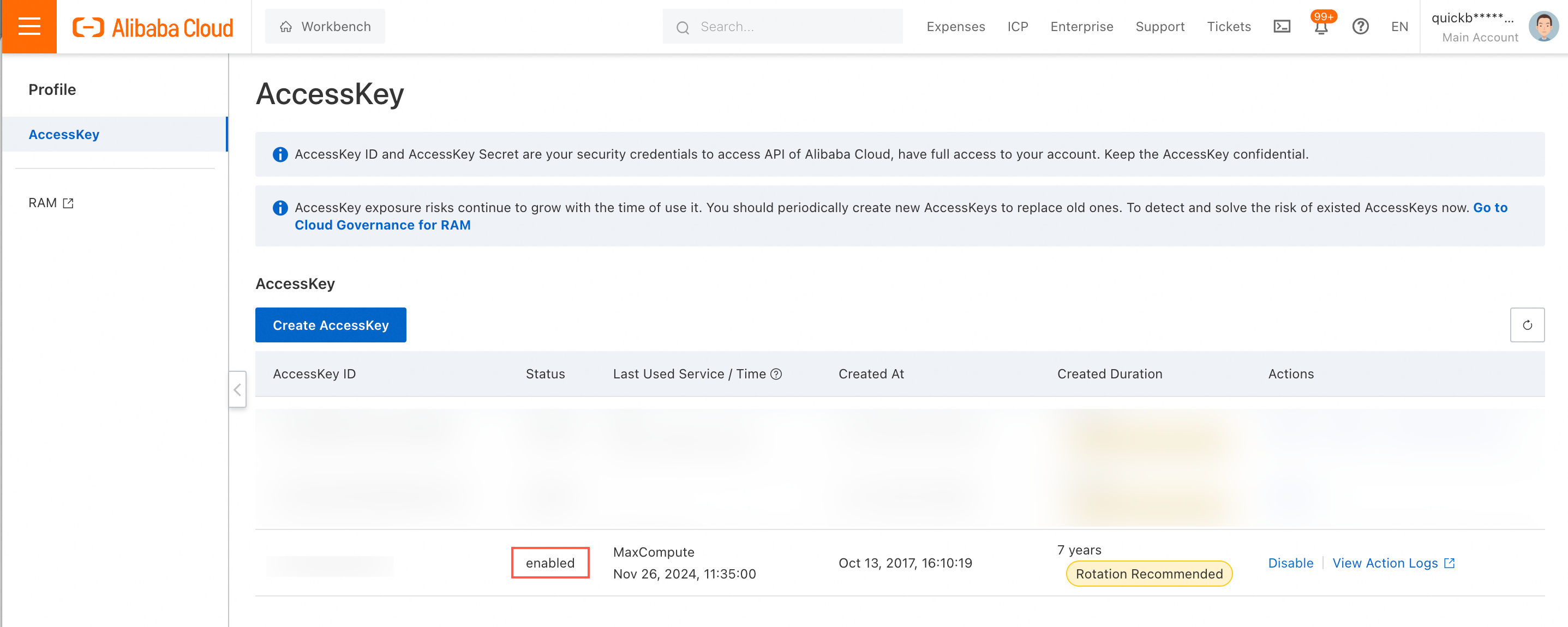Image resolution: width=1568 pixels, height=627 pixels.
Task: Follow the Go to Cloud Governance for RAM link
Action: tap(383, 225)
